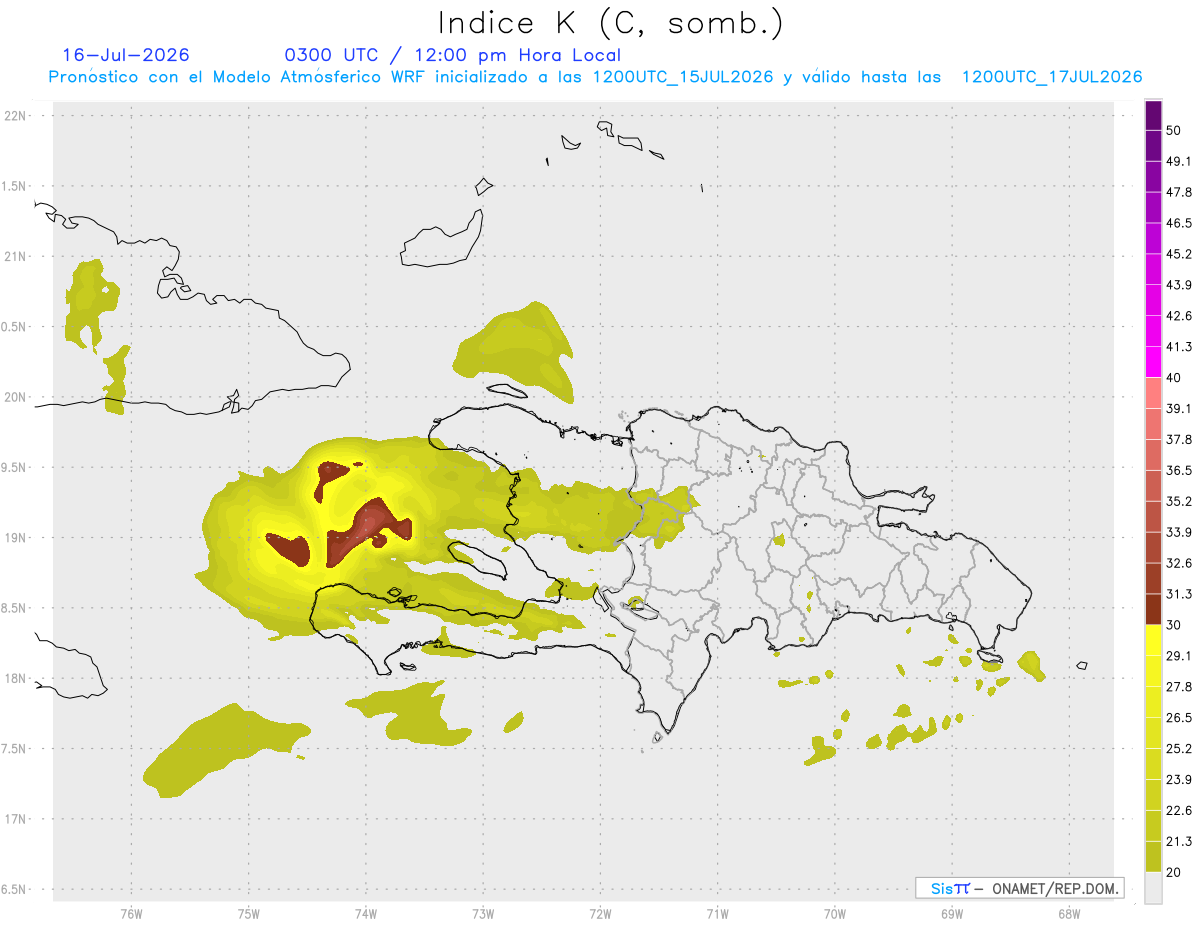1200x927 pixels.
Task: Click latitude axis label "19N"
Action: 15,538
